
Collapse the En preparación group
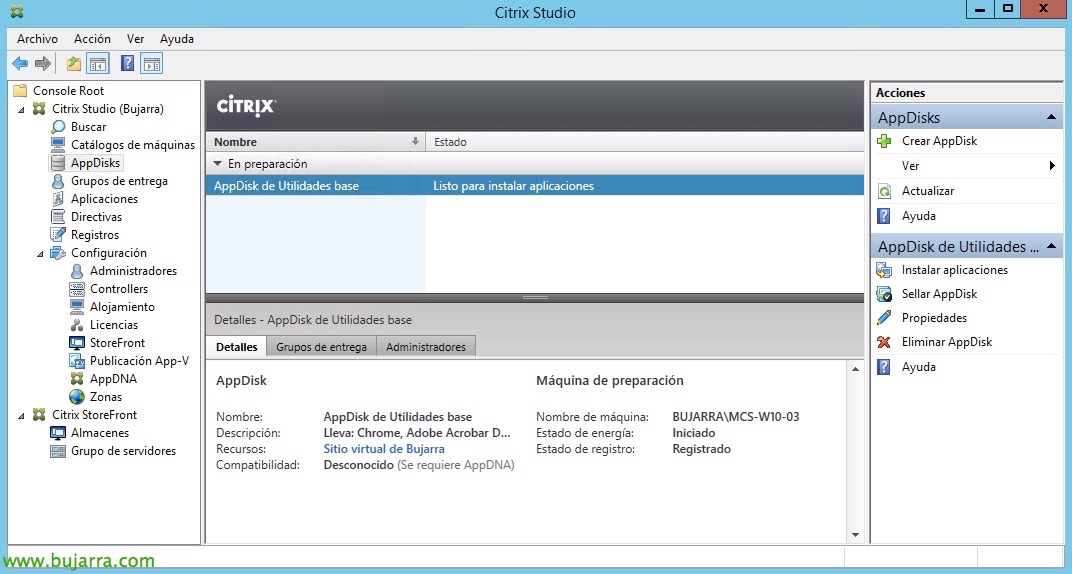coord(217,164)
